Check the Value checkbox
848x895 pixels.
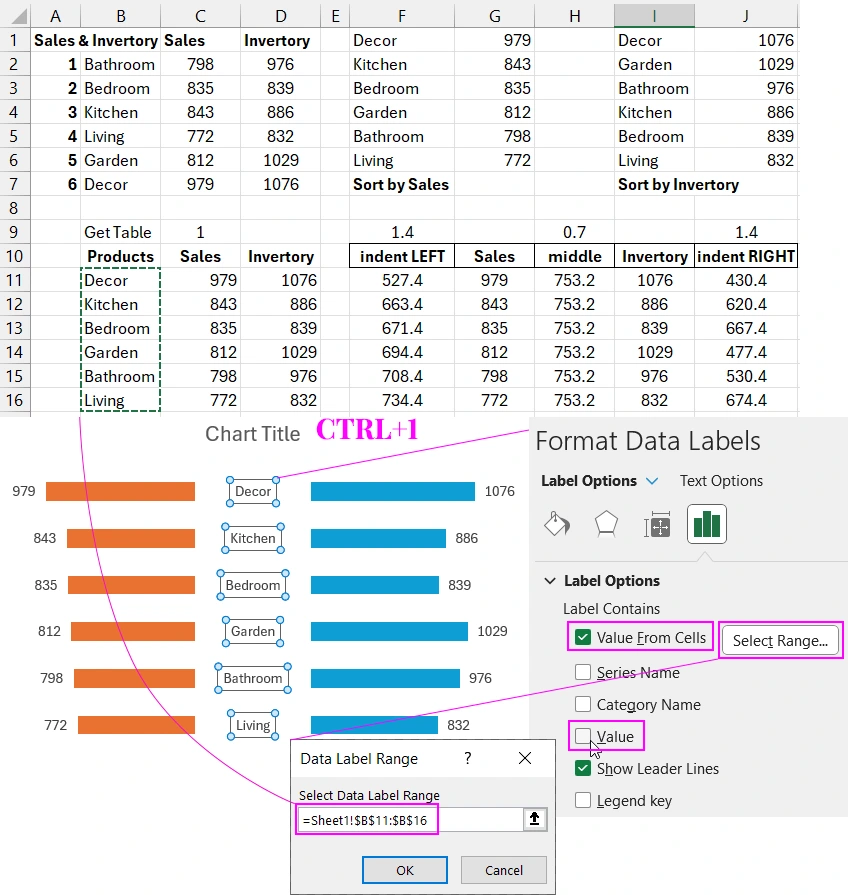pos(583,736)
